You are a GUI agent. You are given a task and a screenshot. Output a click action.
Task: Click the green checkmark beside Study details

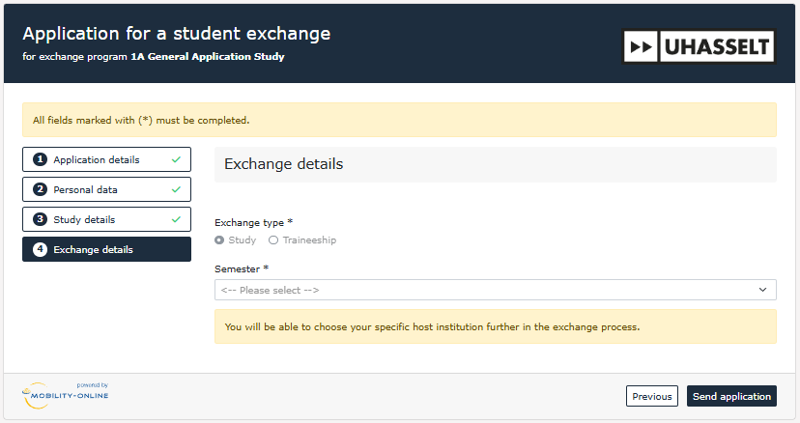[175, 219]
